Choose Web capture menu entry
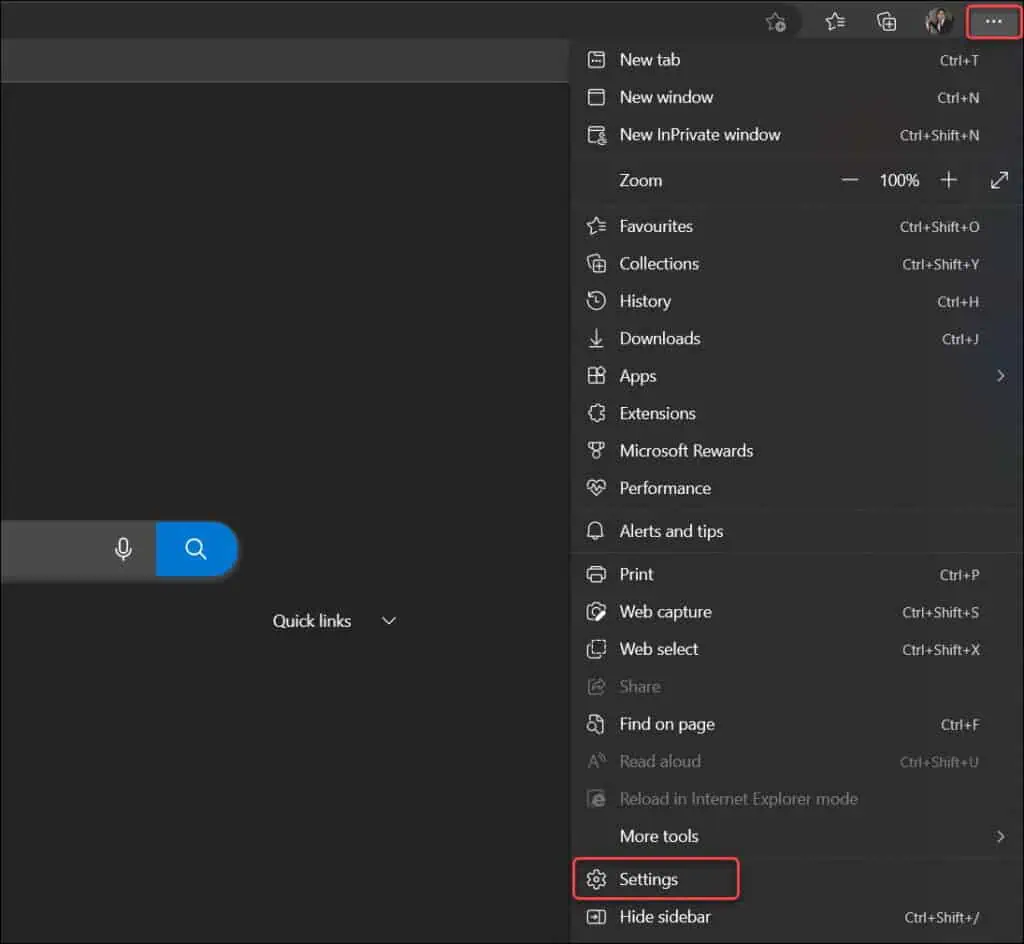 click(x=797, y=612)
